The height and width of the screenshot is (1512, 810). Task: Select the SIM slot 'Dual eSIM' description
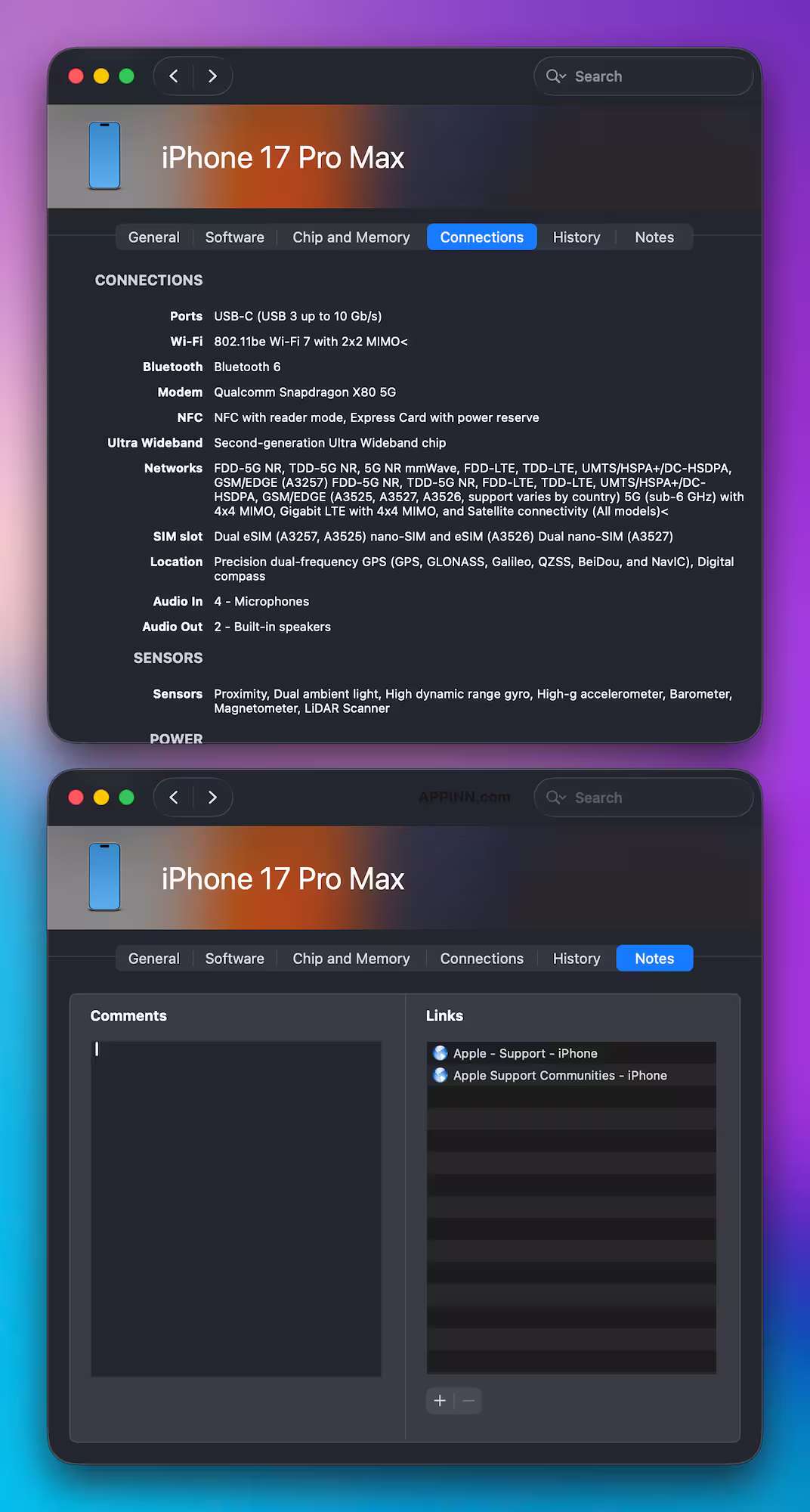tap(444, 537)
